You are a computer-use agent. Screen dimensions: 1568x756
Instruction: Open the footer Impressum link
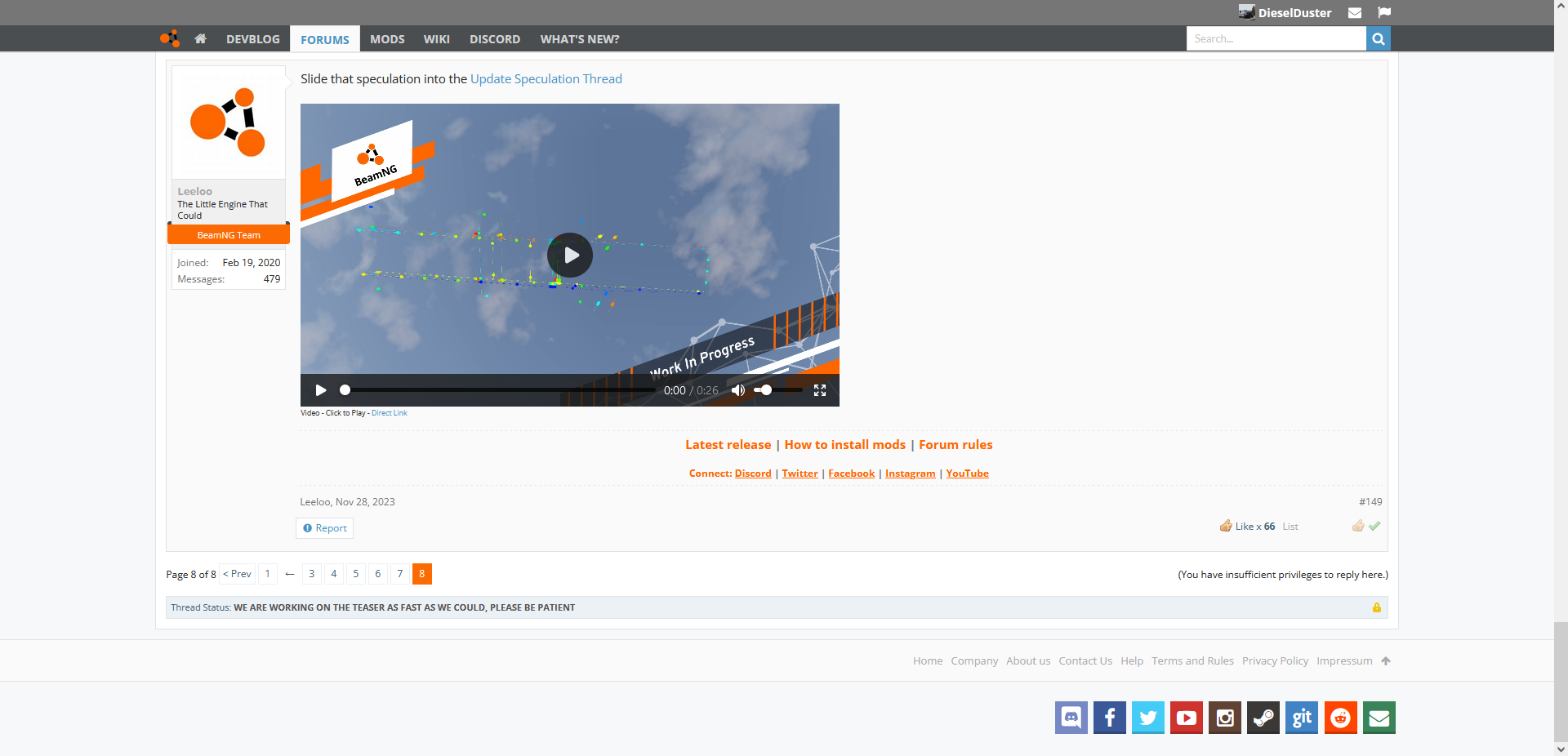pos(1344,661)
